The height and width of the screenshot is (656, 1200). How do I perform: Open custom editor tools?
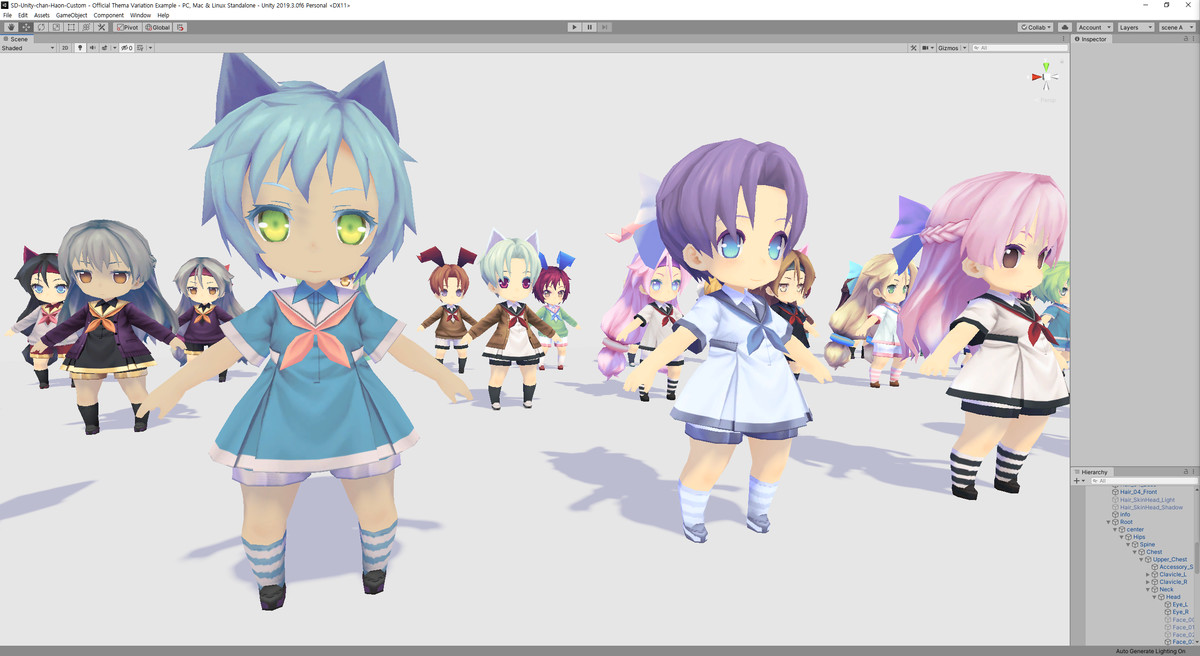click(x=101, y=27)
